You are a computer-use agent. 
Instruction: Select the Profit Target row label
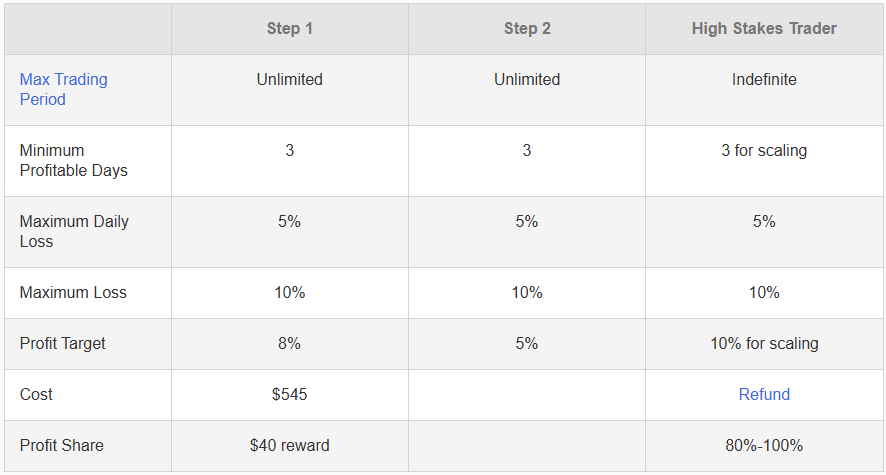[x=63, y=343]
